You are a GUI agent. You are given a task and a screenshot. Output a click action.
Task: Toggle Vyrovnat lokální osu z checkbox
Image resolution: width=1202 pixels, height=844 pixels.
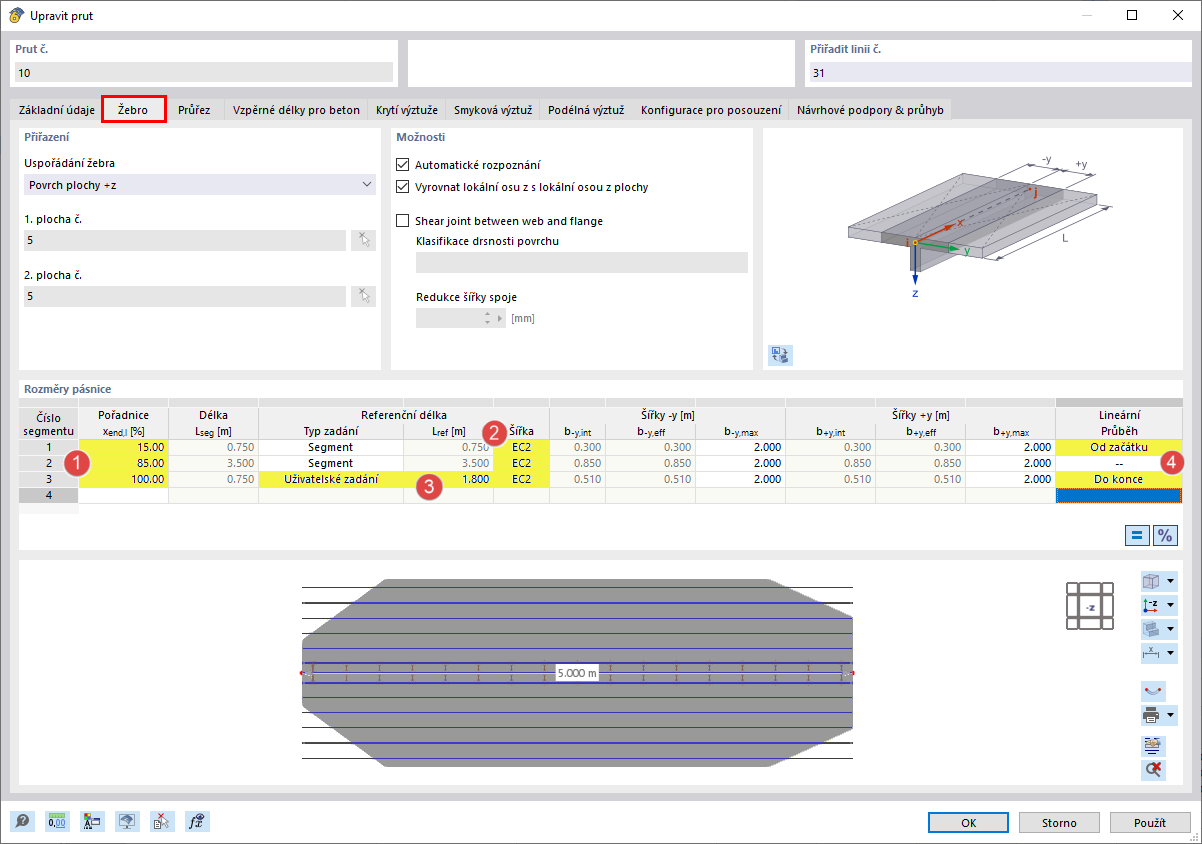point(403,187)
